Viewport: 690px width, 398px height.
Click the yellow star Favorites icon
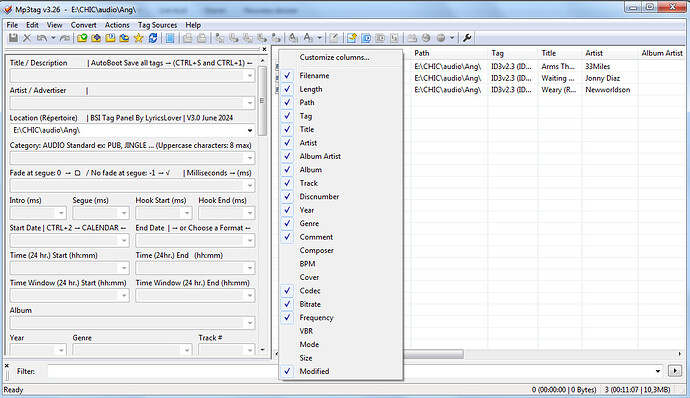[x=139, y=38]
